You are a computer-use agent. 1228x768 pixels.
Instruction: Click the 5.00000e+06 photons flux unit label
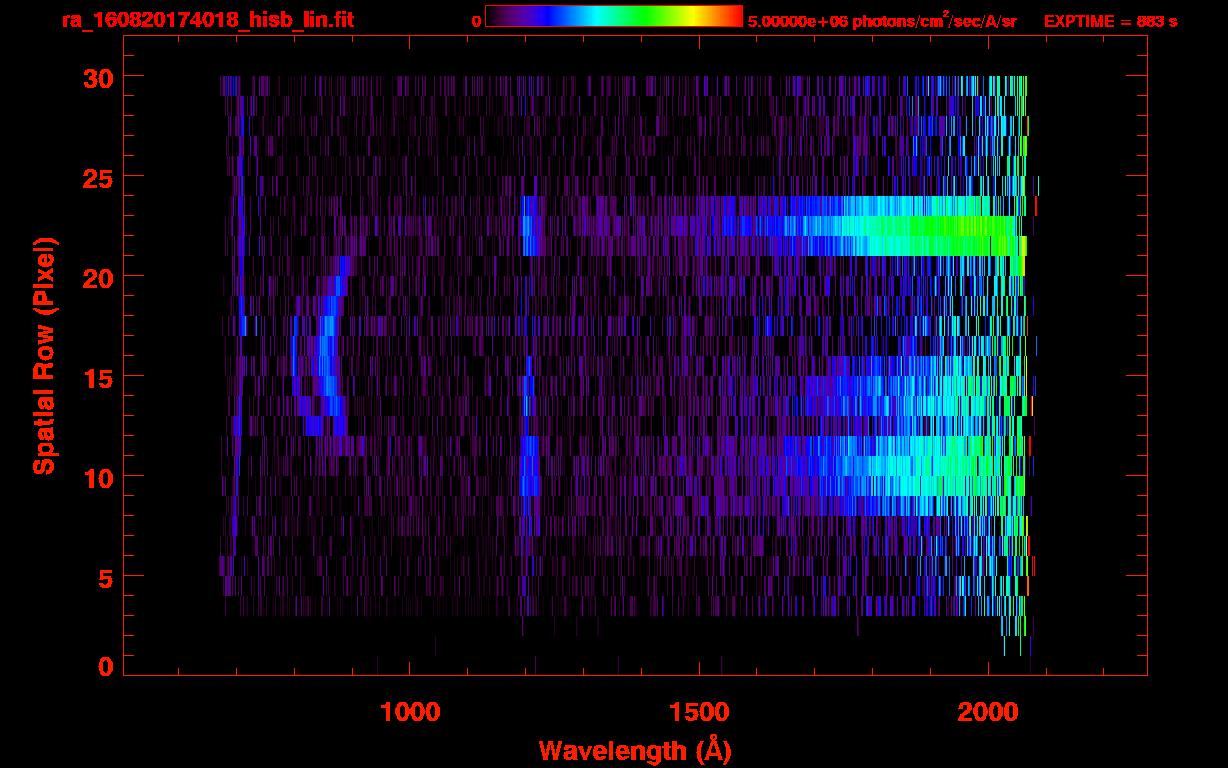click(882, 21)
